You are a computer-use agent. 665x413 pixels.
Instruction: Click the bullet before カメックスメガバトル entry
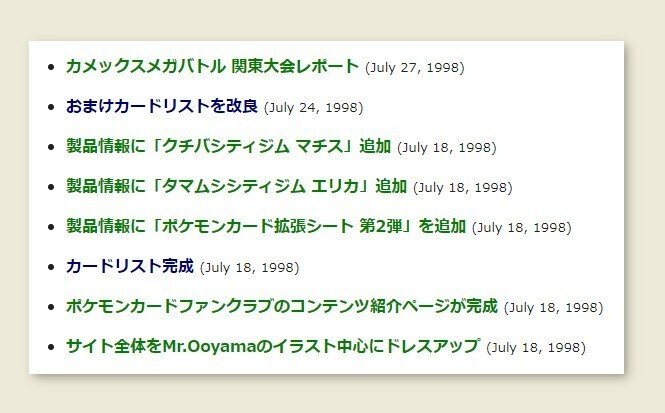[x=51, y=67]
